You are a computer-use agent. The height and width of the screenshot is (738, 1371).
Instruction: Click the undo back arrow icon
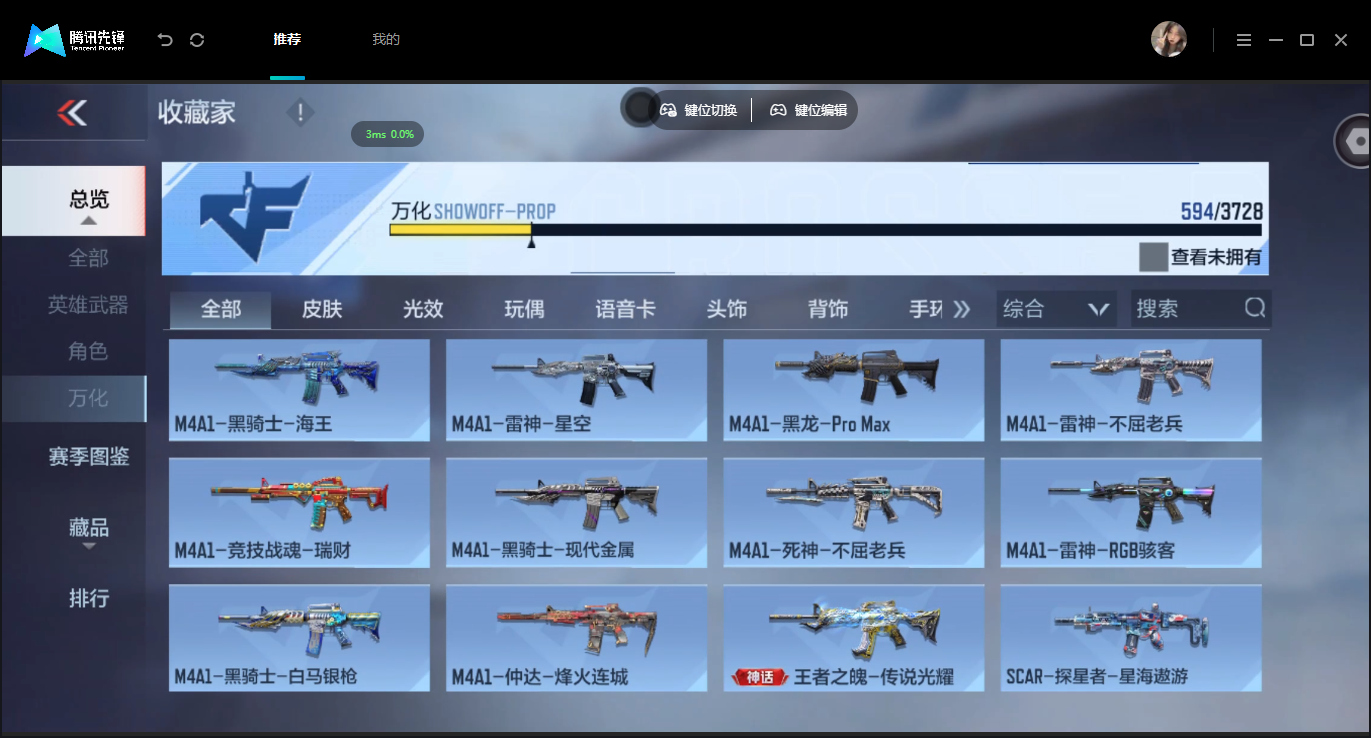pos(165,39)
